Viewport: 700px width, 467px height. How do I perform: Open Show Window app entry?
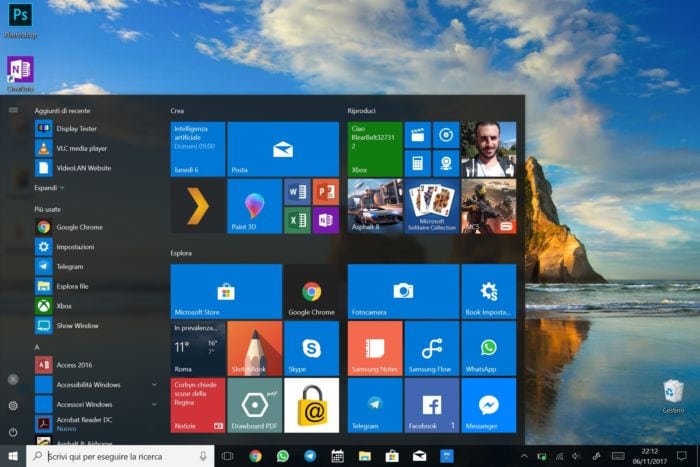(95, 325)
